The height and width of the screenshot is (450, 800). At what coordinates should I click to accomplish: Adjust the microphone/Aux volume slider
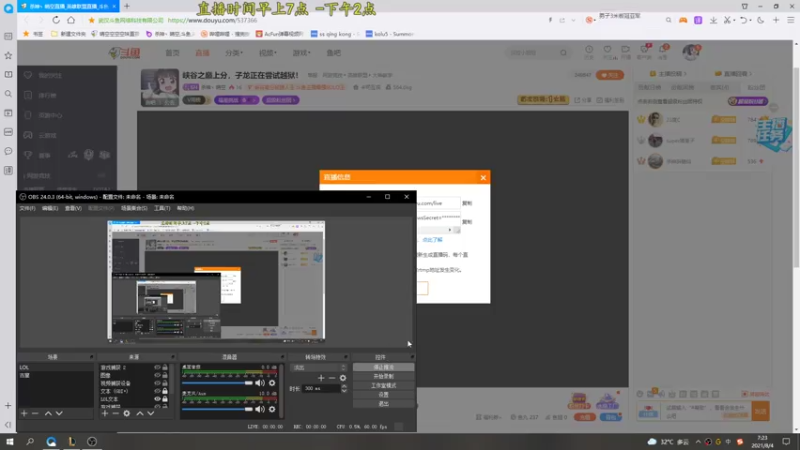(217, 409)
